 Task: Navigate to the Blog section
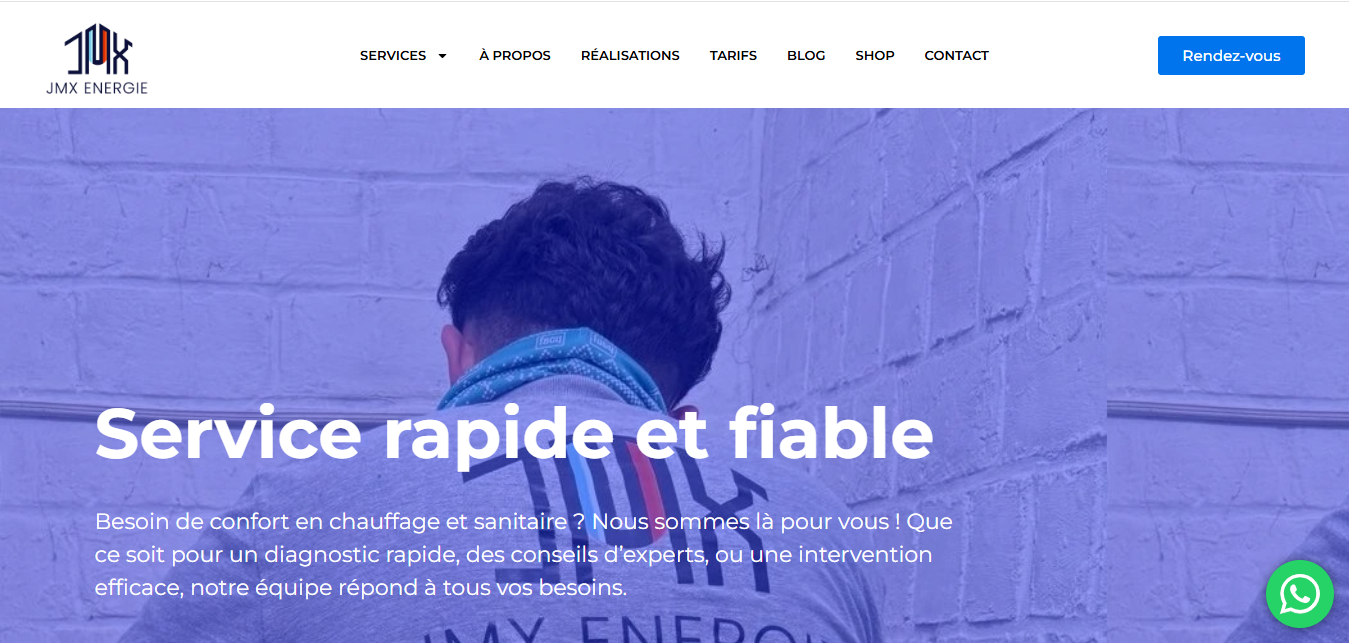point(806,56)
